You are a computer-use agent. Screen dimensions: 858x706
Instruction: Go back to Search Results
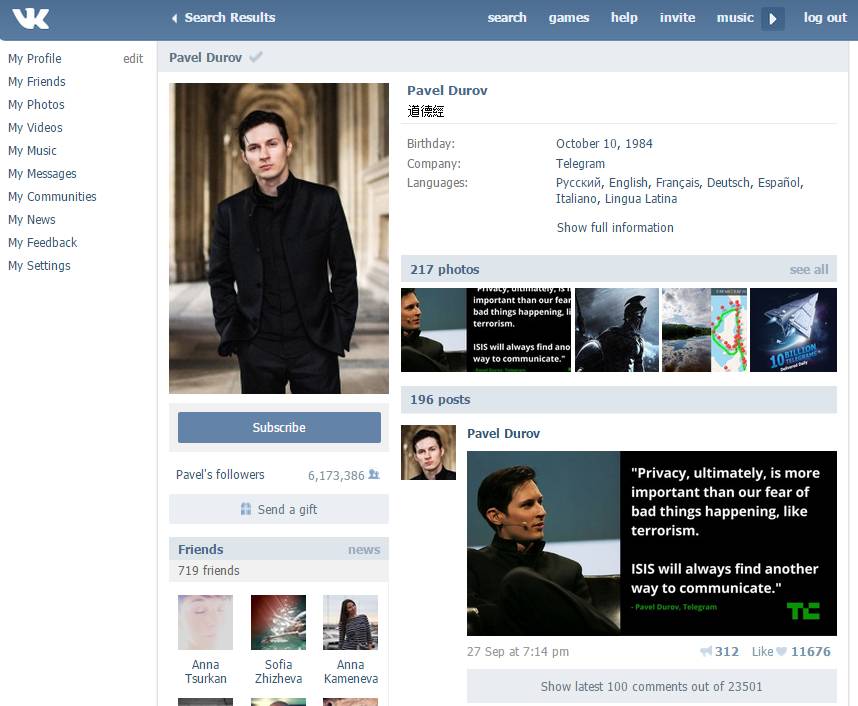[230, 18]
